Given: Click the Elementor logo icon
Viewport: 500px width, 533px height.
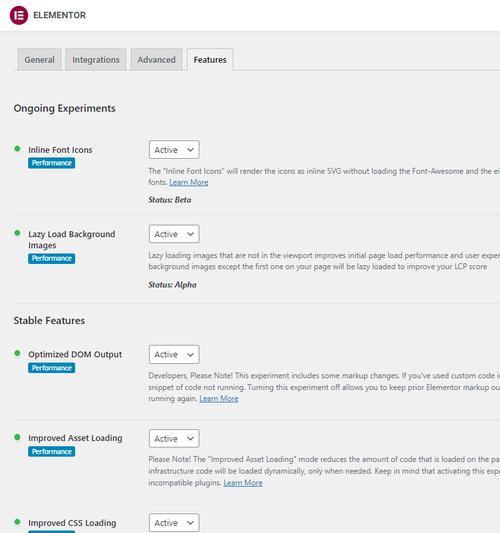Looking at the screenshot, I should point(19,15).
